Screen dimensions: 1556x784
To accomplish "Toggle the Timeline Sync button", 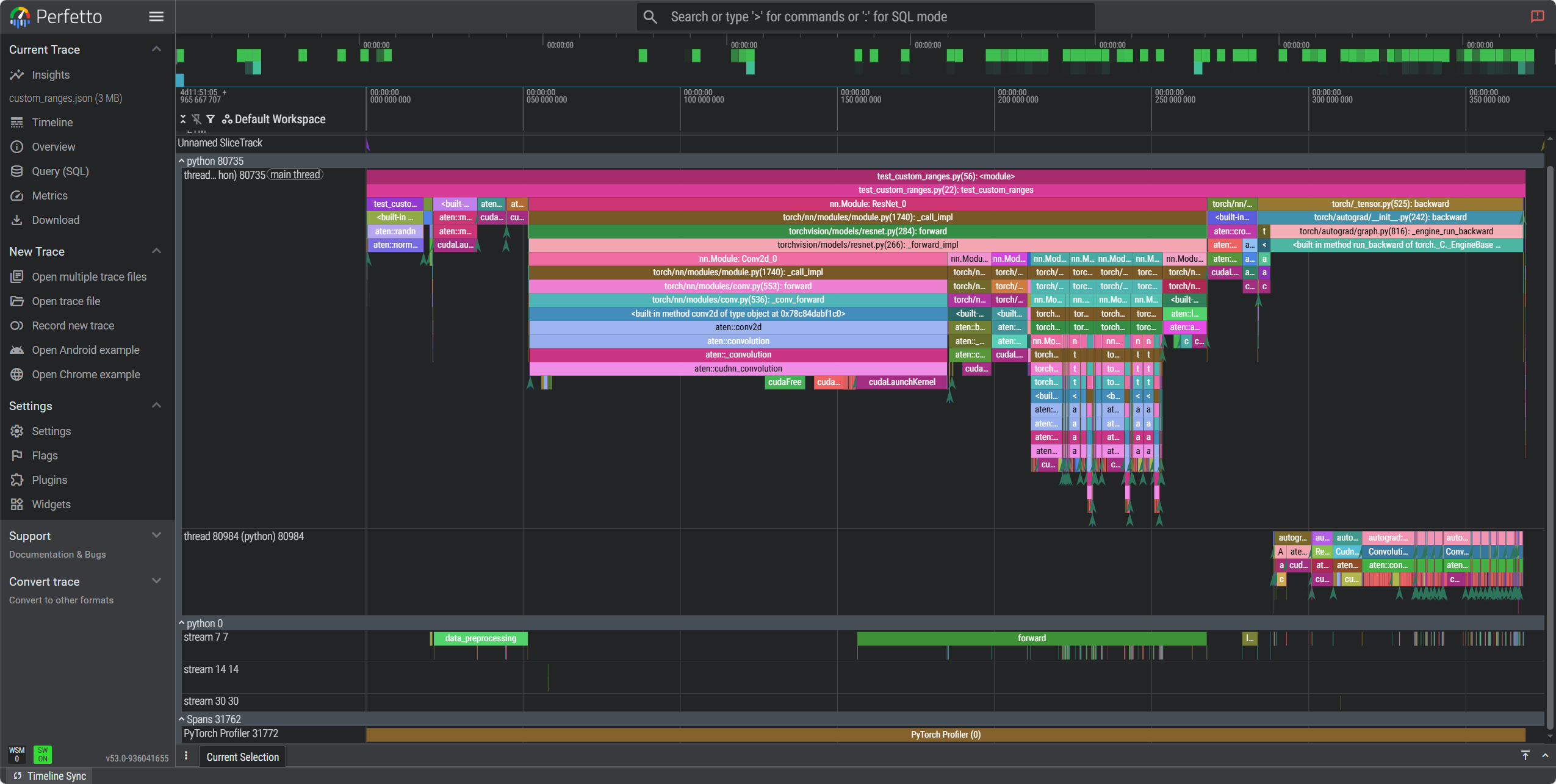I will (50, 775).
